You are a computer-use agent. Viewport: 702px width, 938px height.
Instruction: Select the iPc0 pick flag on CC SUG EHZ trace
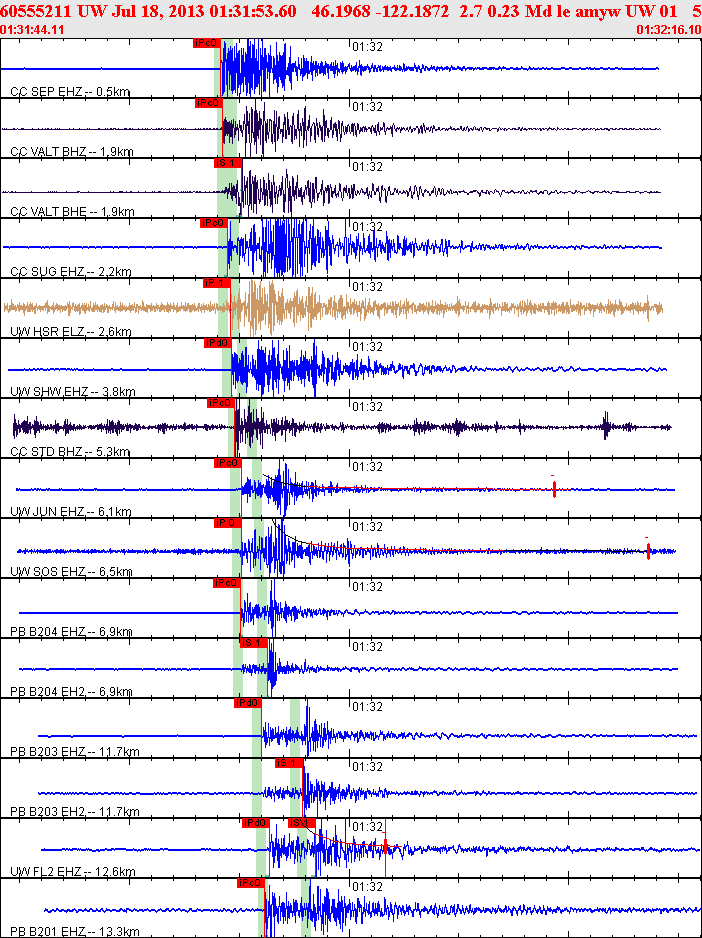(x=214, y=223)
